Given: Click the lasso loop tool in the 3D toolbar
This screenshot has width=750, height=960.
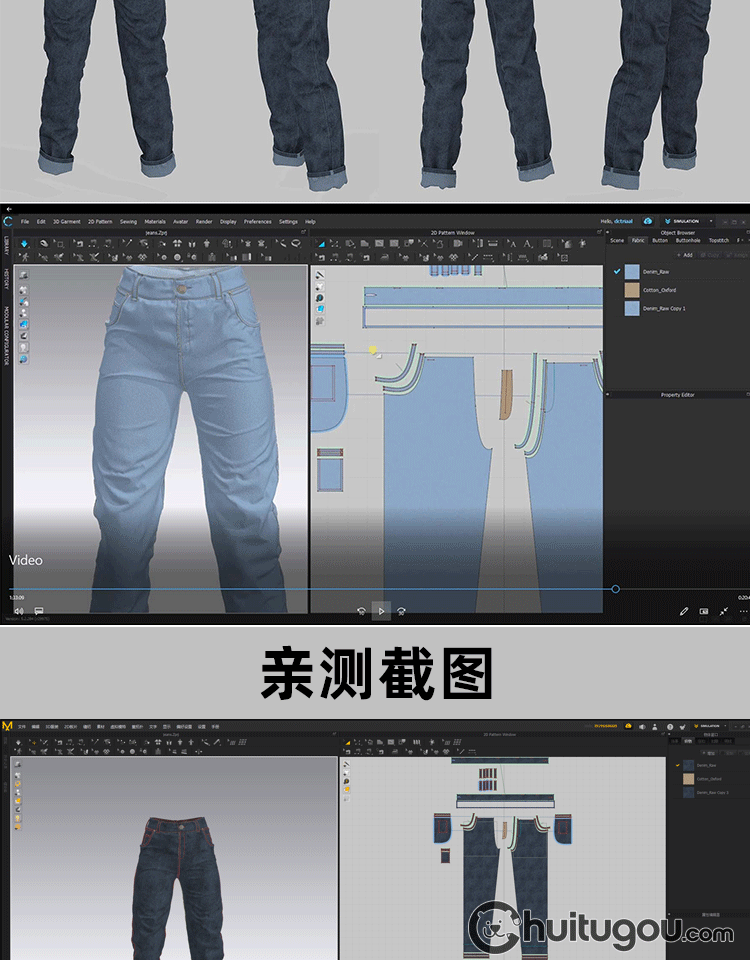Looking at the screenshot, I should tap(296, 244).
